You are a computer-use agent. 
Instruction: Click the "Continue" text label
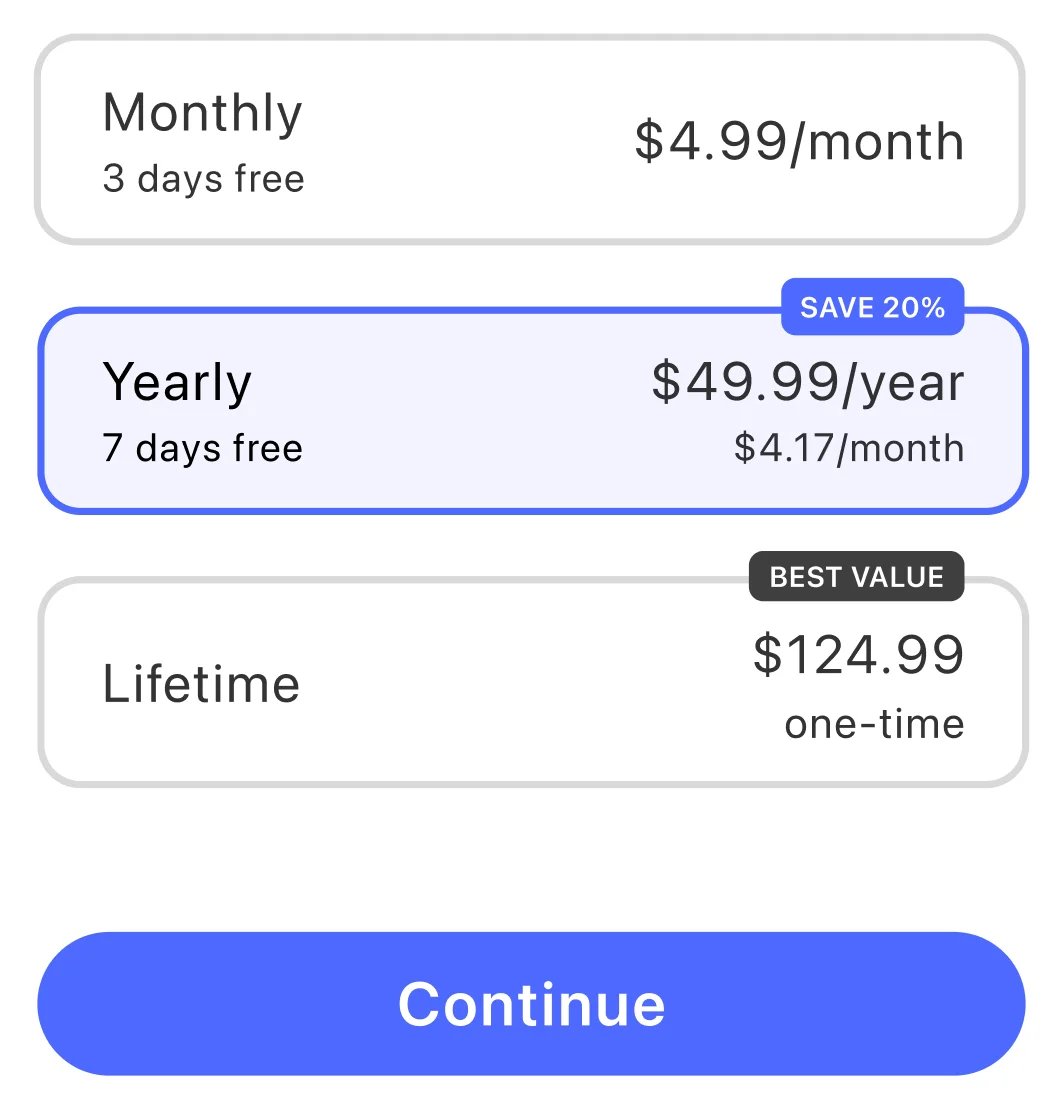pos(531,1003)
